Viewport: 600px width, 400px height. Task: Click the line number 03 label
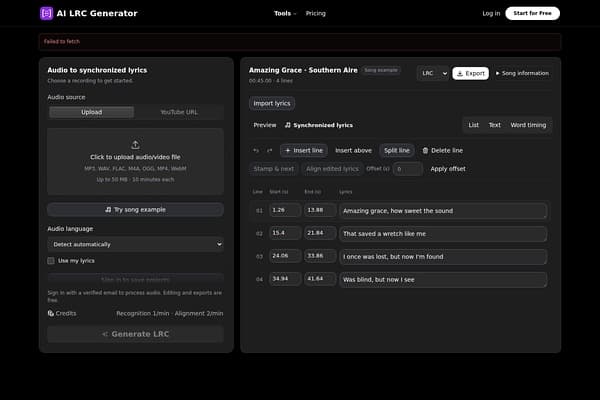pyautogui.click(x=259, y=257)
